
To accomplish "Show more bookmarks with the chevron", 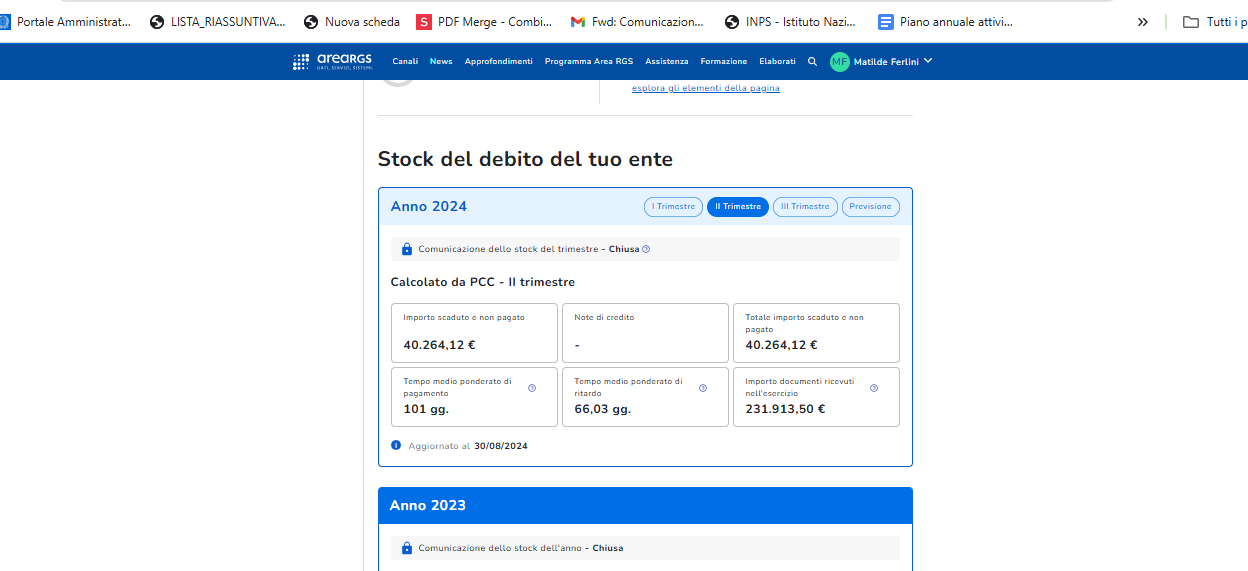I will pos(1143,22).
